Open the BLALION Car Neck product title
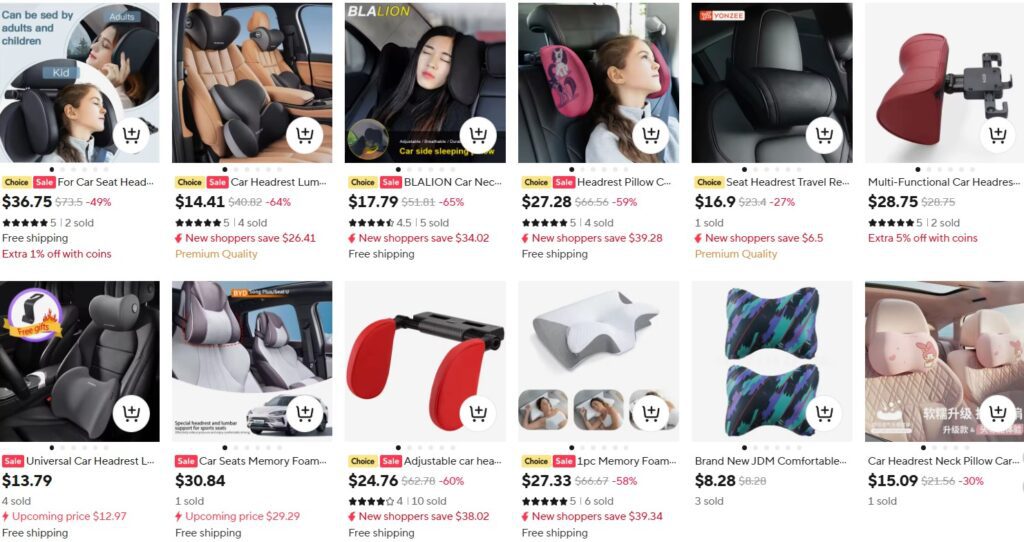 (453, 182)
